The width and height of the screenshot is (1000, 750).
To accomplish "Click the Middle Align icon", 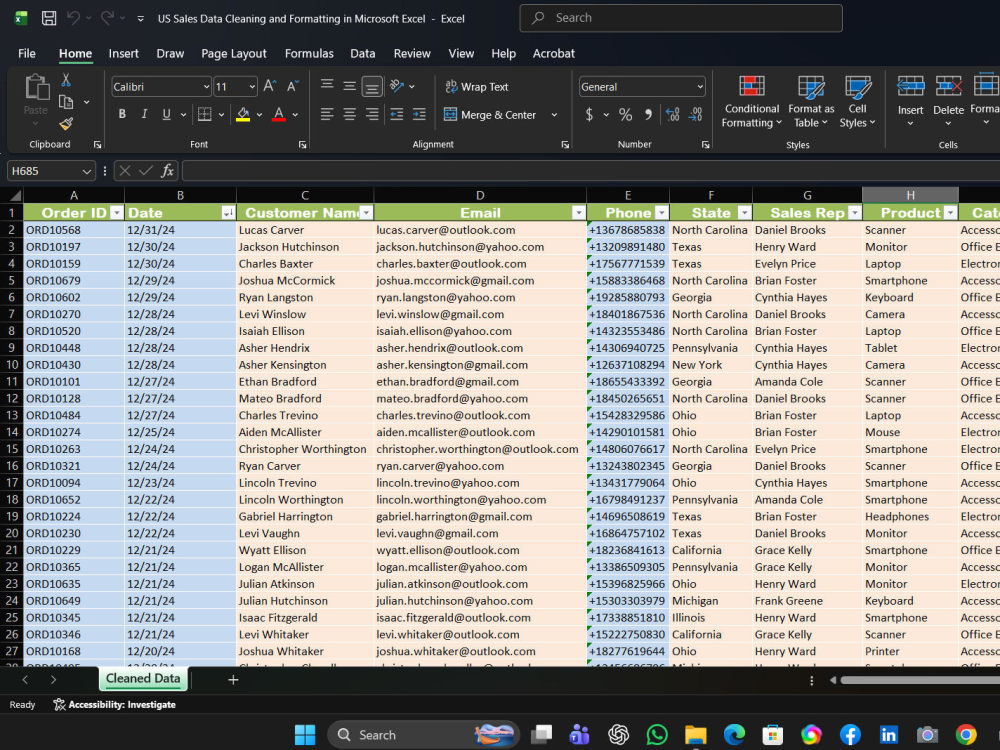I will point(349,85).
